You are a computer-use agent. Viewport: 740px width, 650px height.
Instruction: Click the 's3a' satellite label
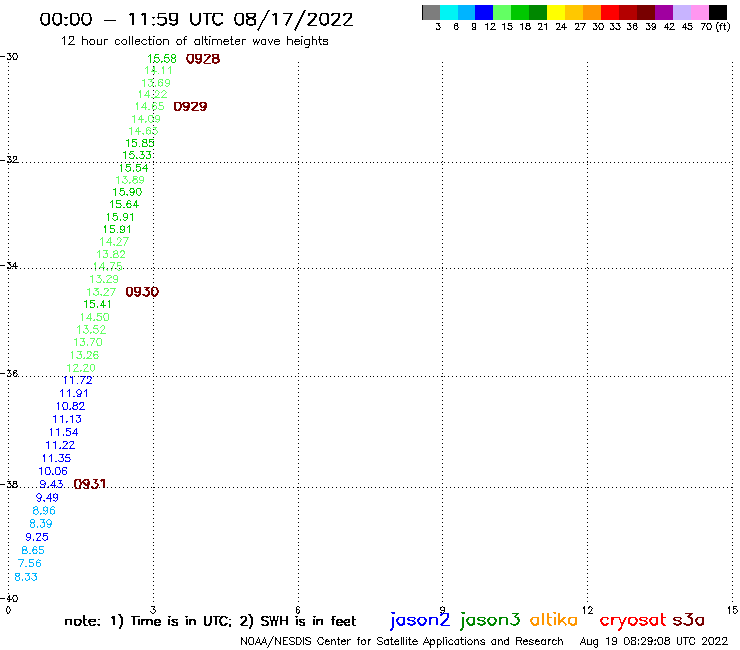click(x=688, y=620)
